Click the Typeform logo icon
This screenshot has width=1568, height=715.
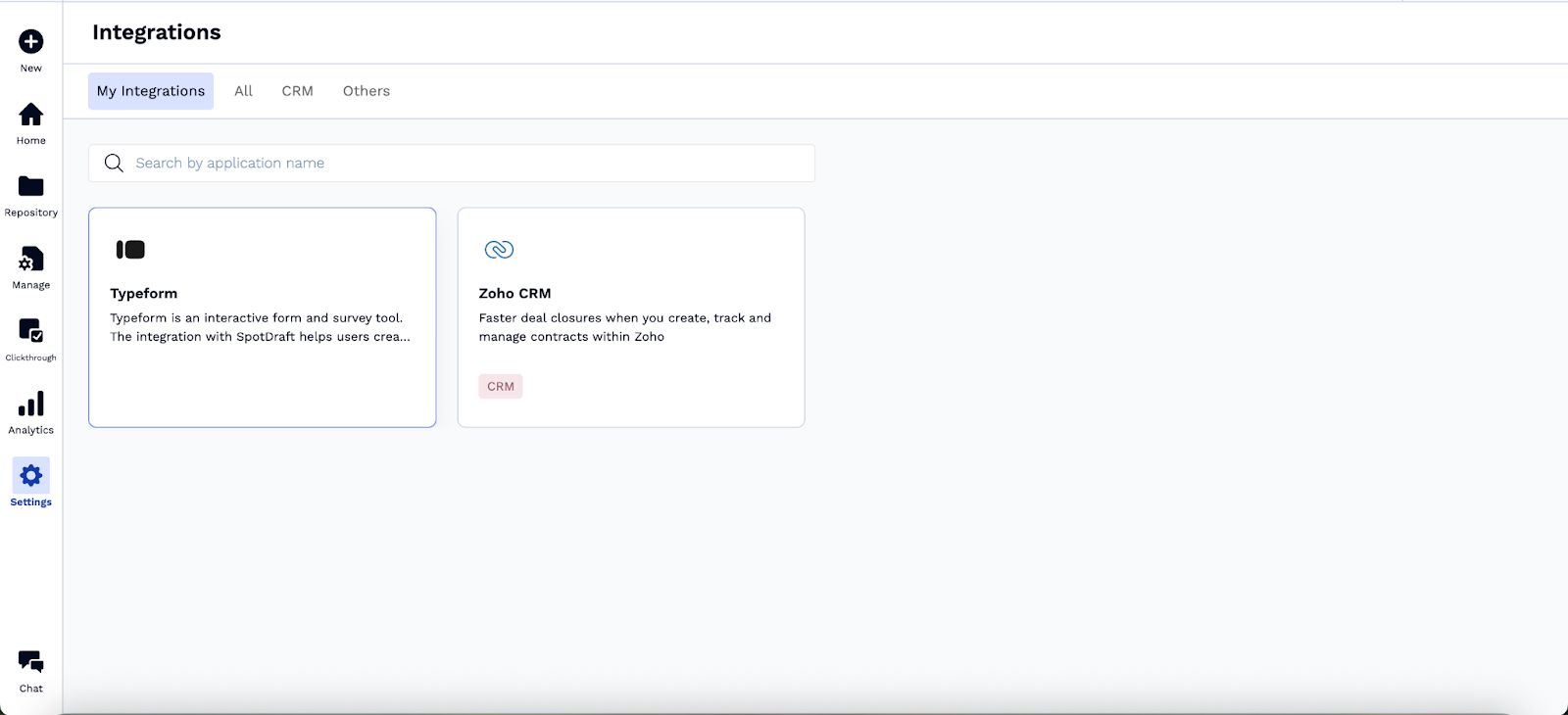130,250
